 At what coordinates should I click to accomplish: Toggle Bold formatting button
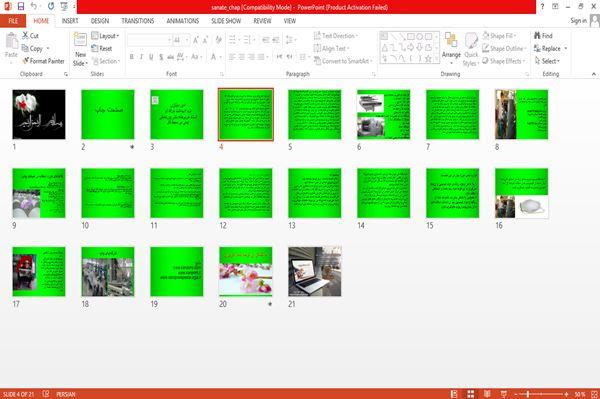132,57
